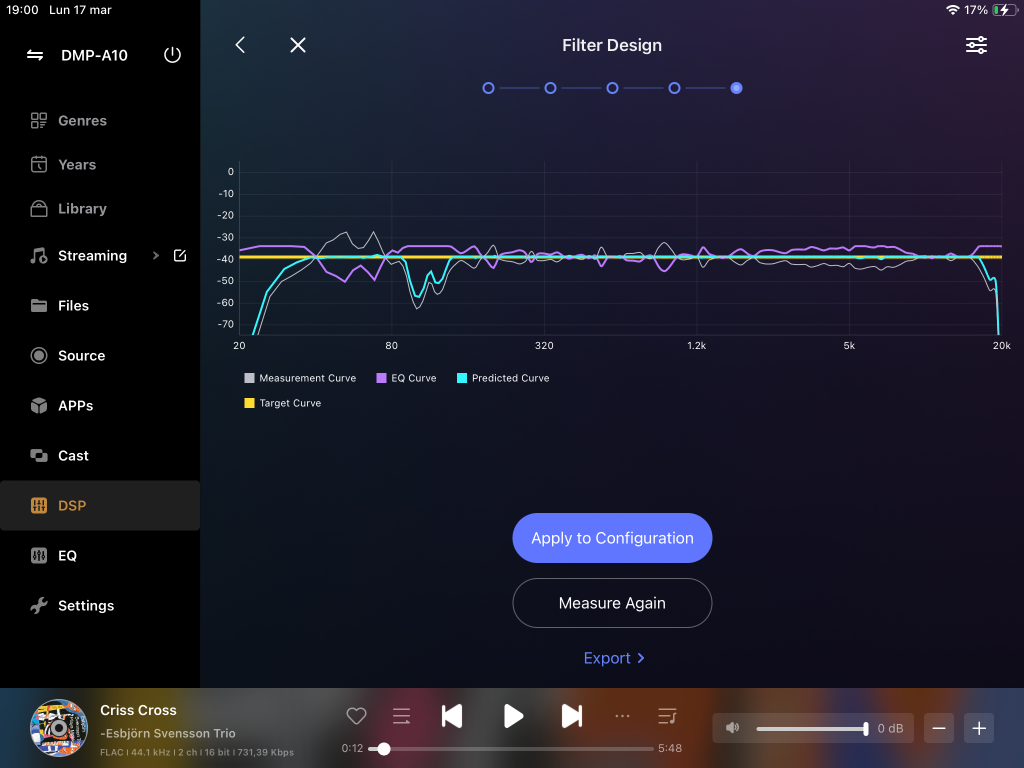Close Filter Design with the X icon
1024x768 pixels.
pyautogui.click(x=298, y=45)
